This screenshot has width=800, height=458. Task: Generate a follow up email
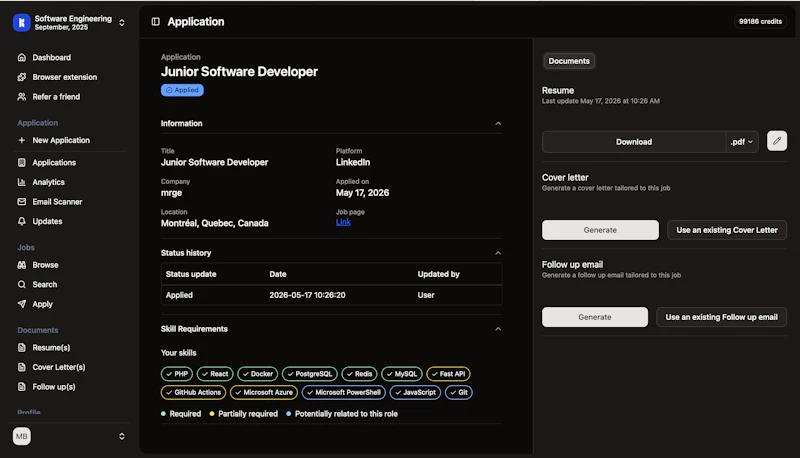click(x=595, y=317)
